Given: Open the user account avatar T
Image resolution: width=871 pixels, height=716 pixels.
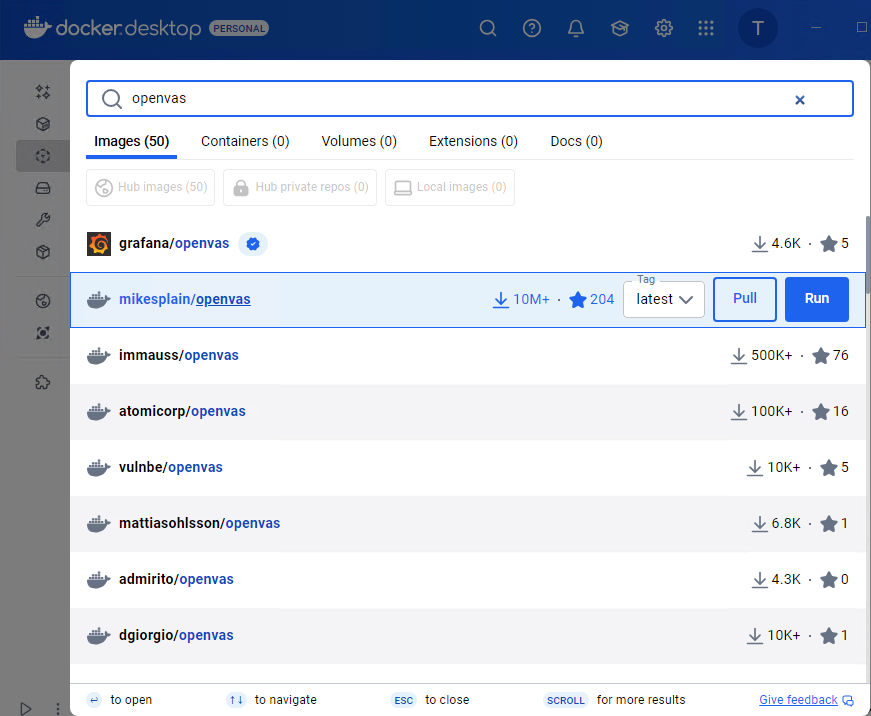Looking at the screenshot, I should pos(757,28).
